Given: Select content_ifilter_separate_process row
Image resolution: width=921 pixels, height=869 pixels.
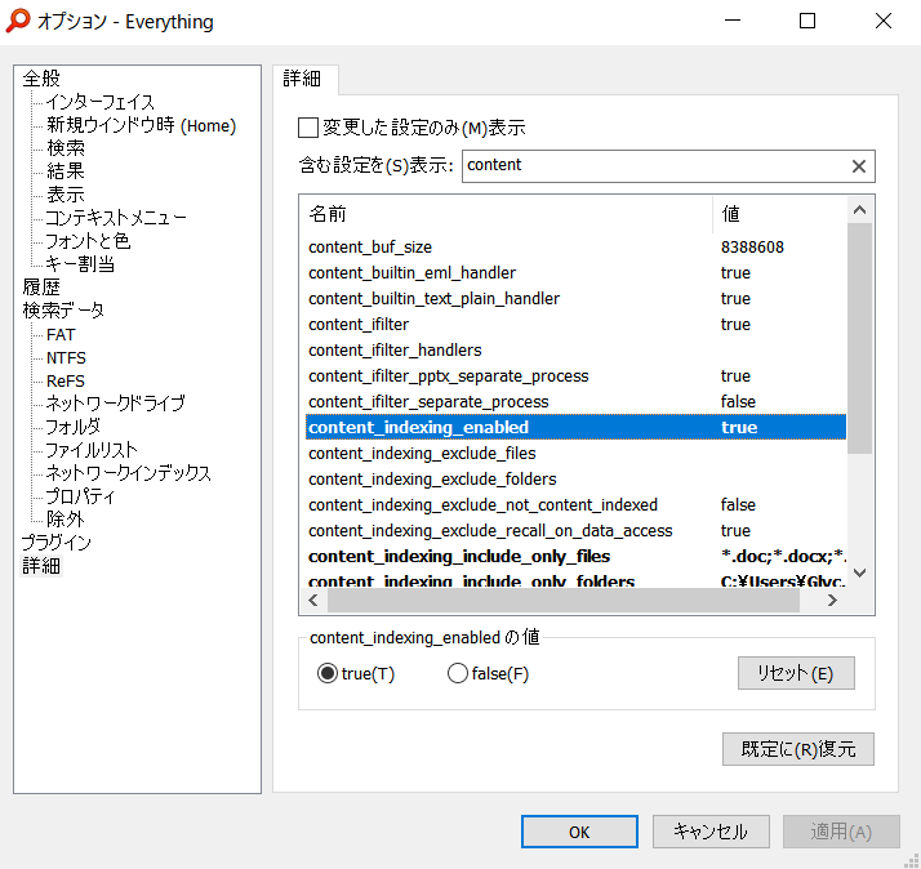Looking at the screenshot, I should coord(576,402).
